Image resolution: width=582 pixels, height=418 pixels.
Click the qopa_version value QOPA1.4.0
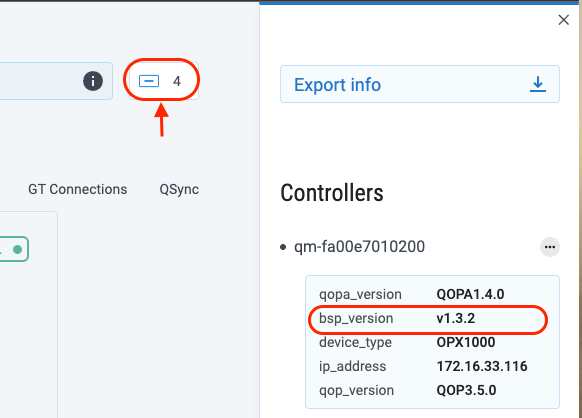470,294
